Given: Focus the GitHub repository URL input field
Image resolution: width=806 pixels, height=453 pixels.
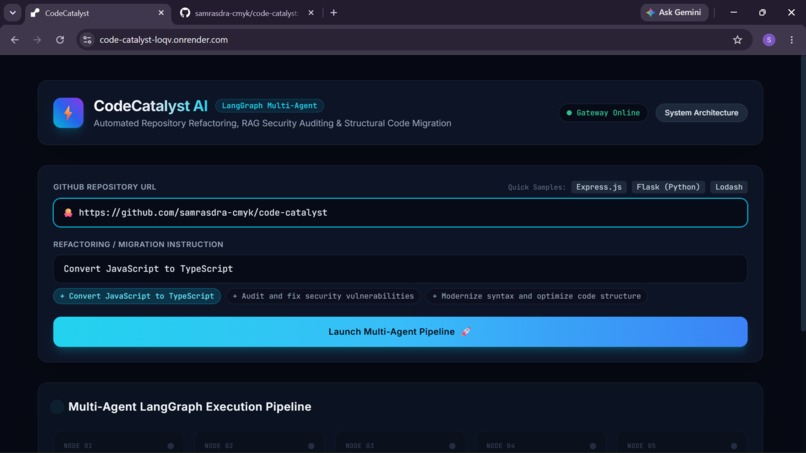Looking at the screenshot, I should point(400,212).
